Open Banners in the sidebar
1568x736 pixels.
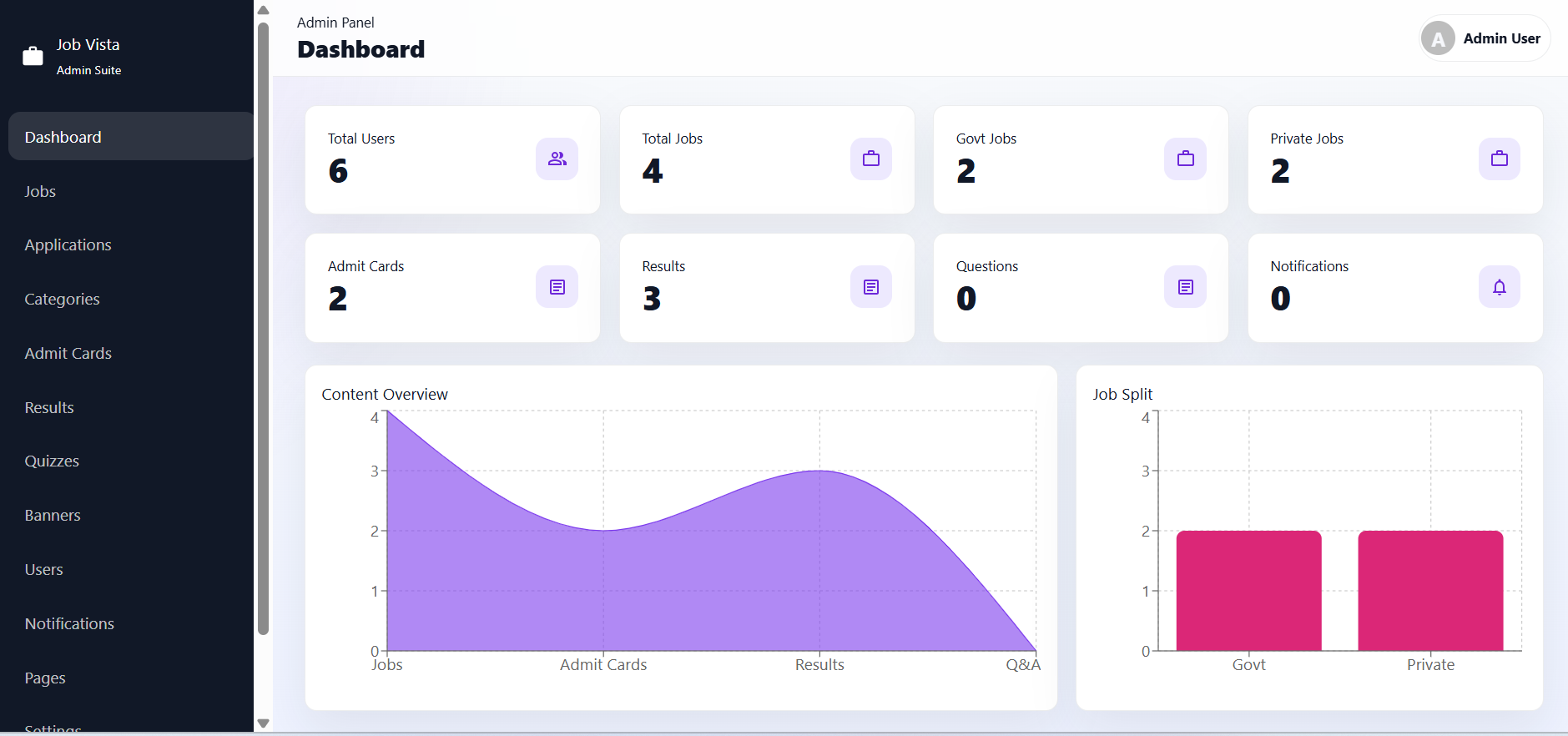[x=131, y=515]
